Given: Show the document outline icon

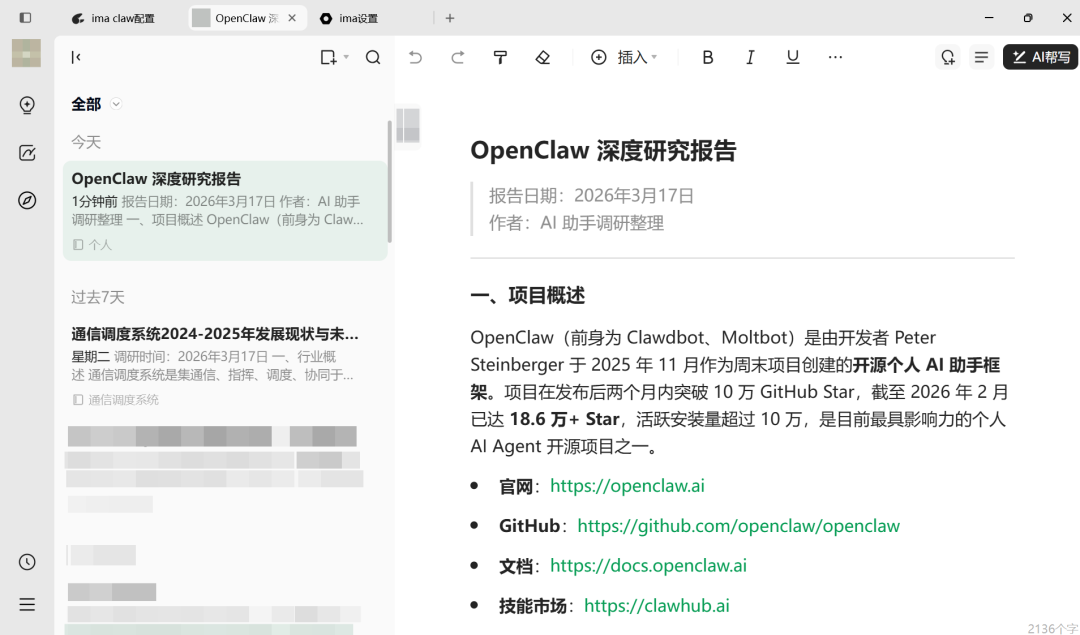Looking at the screenshot, I should point(982,57).
